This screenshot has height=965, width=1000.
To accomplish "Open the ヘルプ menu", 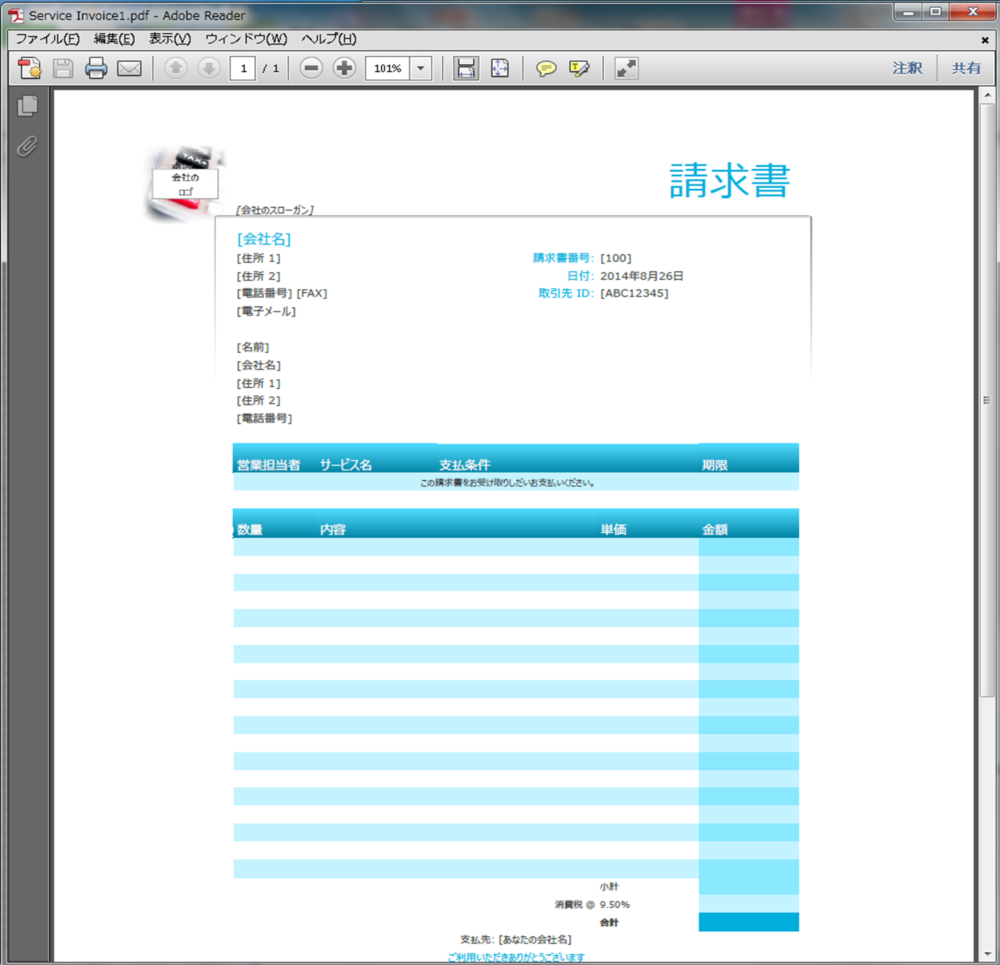I will click(328, 39).
